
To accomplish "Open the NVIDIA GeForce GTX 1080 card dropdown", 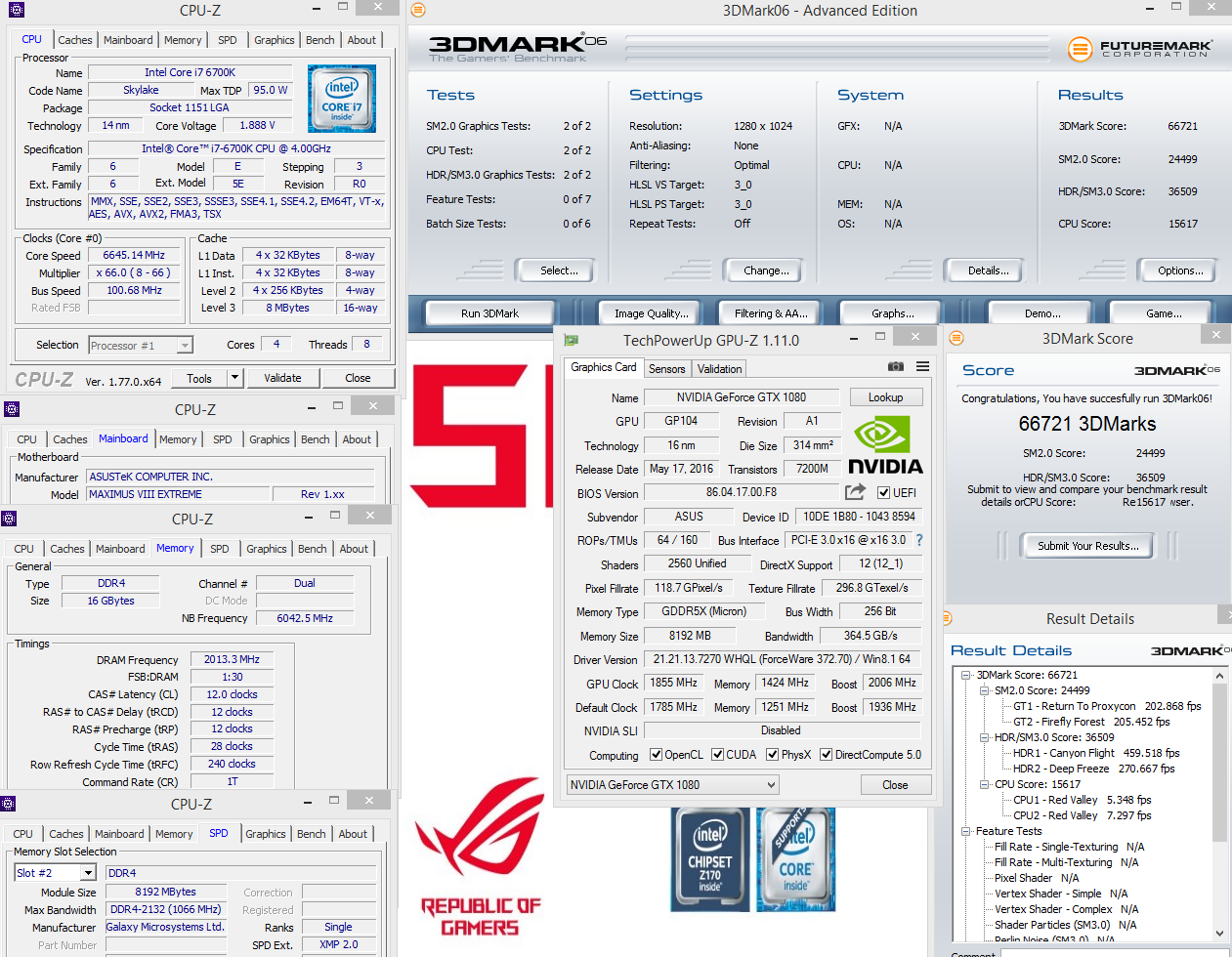I will [672, 785].
